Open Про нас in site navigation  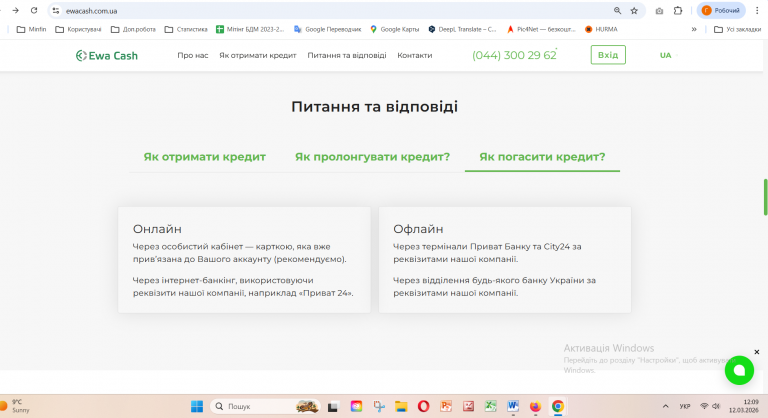[x=192, y=55]
